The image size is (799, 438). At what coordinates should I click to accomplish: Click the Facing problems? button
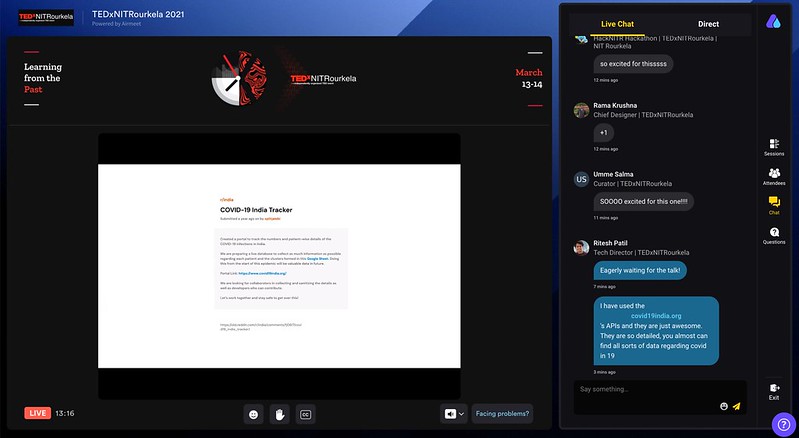[x=502, y=414]
